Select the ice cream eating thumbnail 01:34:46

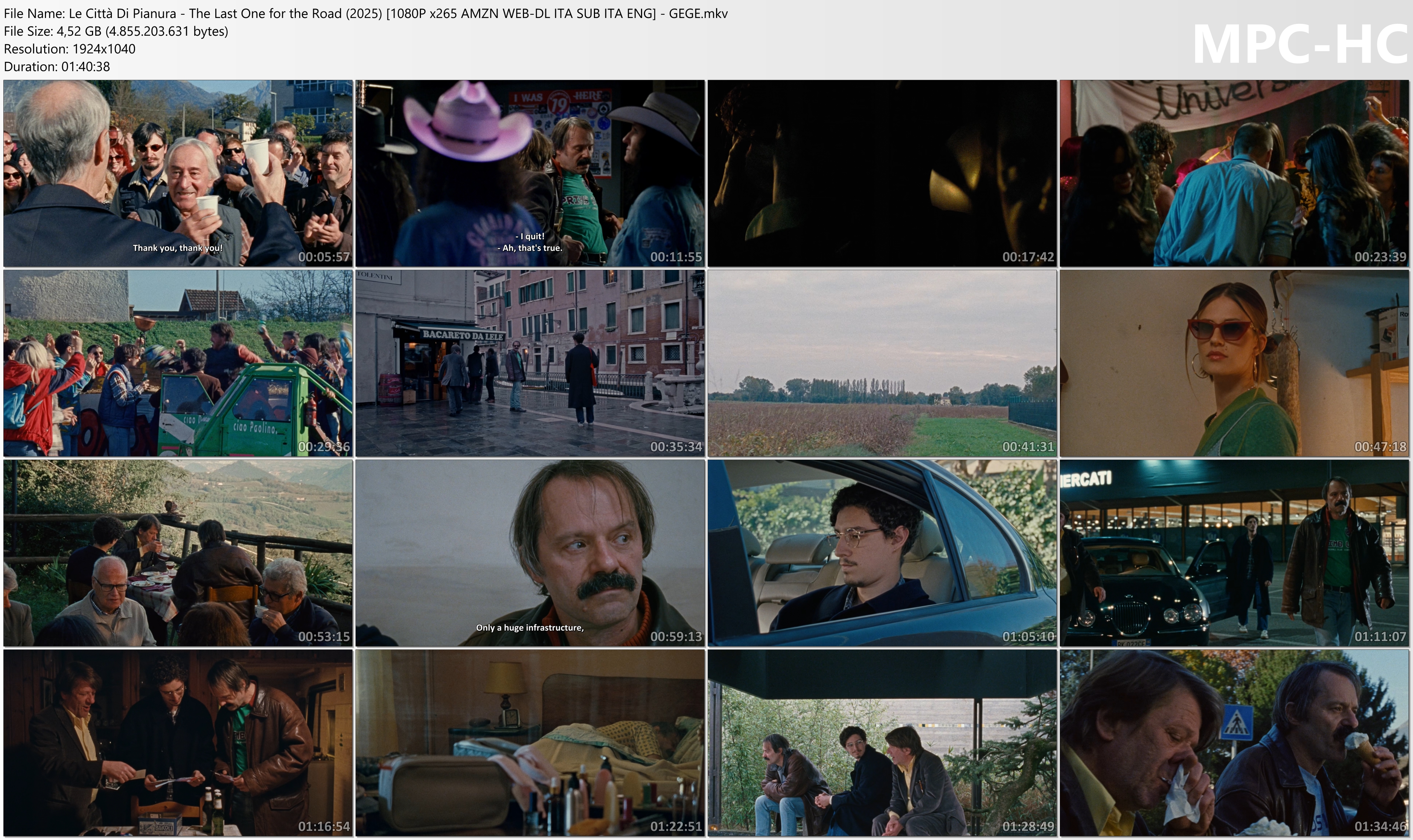click(1234, 742)
